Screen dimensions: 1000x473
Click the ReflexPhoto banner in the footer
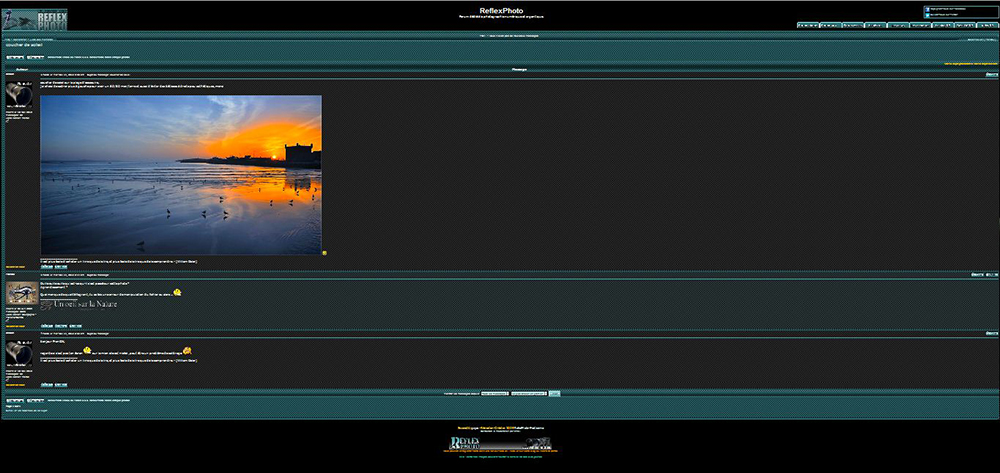[501, 442]
